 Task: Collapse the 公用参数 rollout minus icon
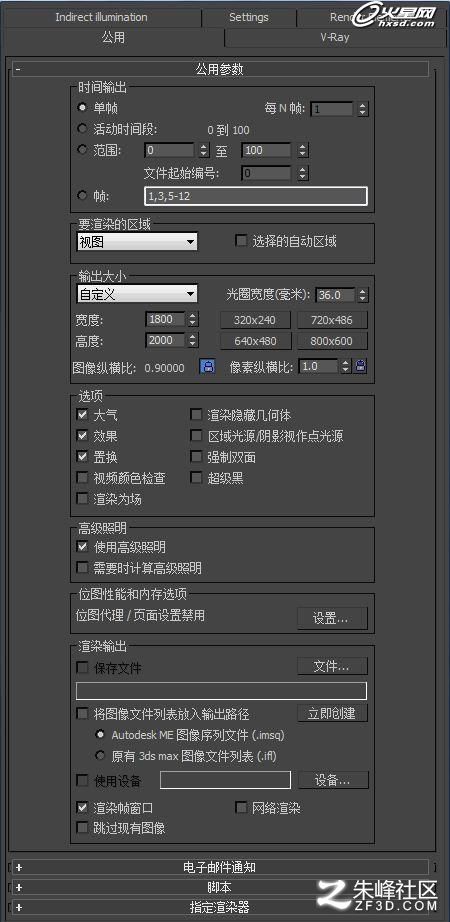pyautogui.click(x=19, y=69)
